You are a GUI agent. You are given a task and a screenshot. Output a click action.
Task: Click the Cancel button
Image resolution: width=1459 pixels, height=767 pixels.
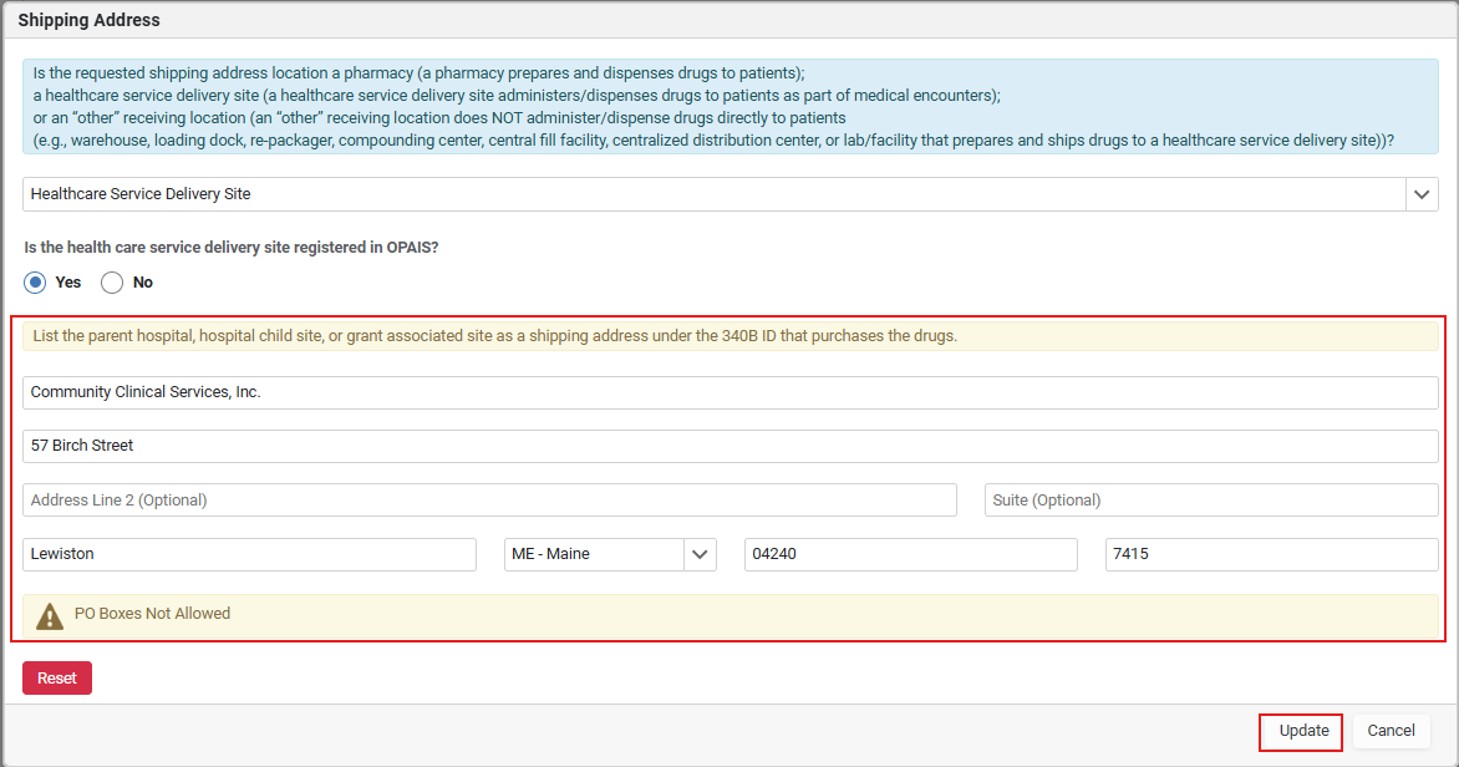point(1391,731)
